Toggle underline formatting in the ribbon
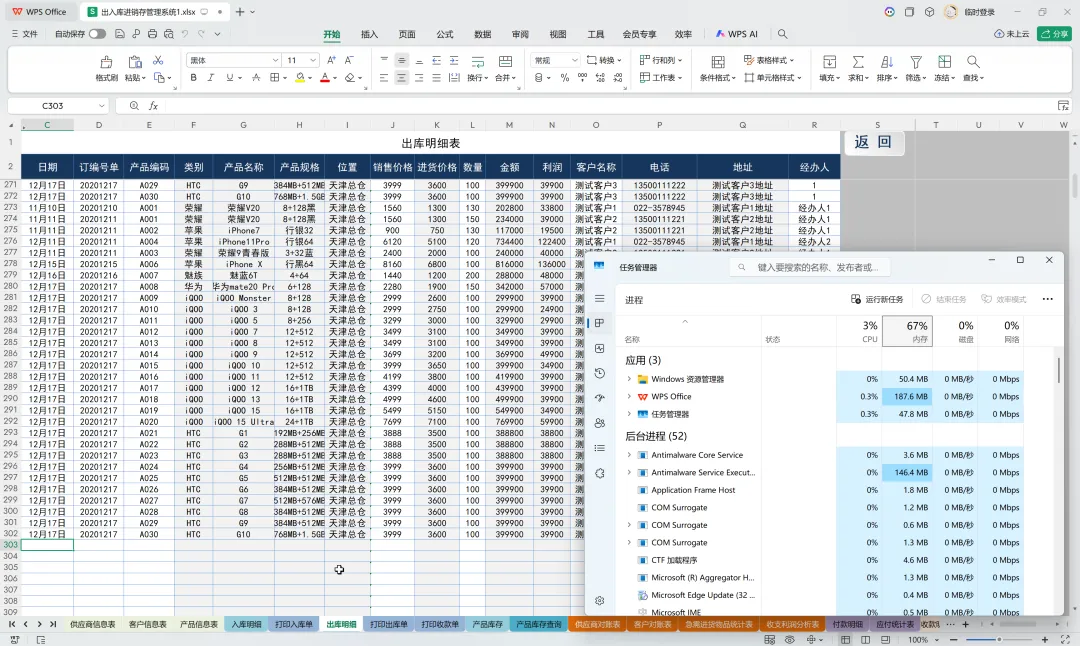The height and width of the screenshot is (646, 1080). 229,78
